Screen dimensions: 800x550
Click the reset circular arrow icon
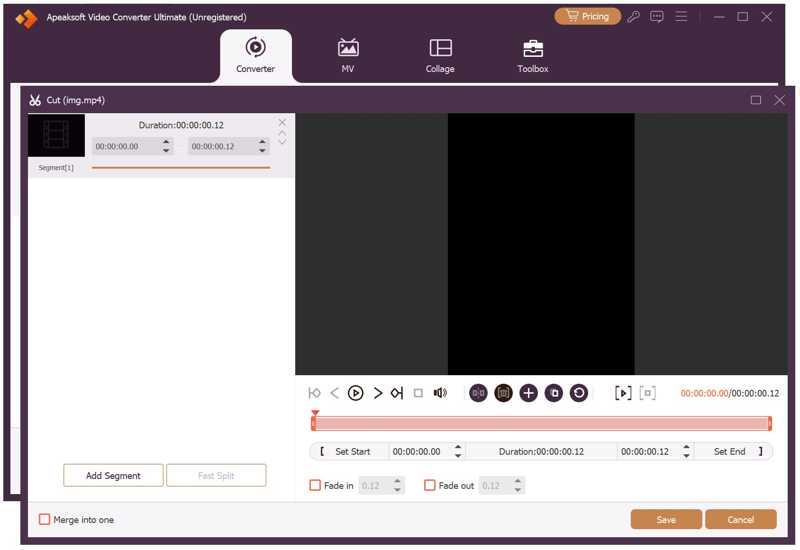579,393
